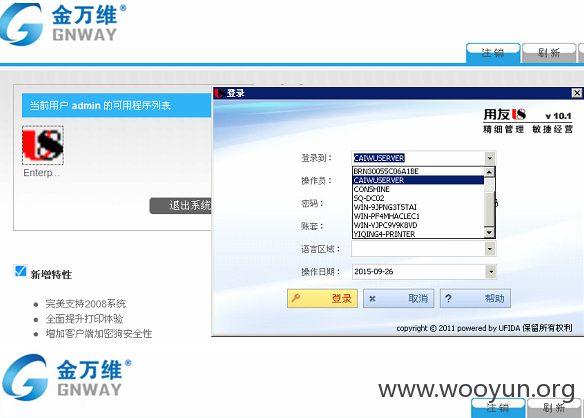Click the server list scrollbar thumb
This screenshot has height=418, width=584.
pos(489,208)
